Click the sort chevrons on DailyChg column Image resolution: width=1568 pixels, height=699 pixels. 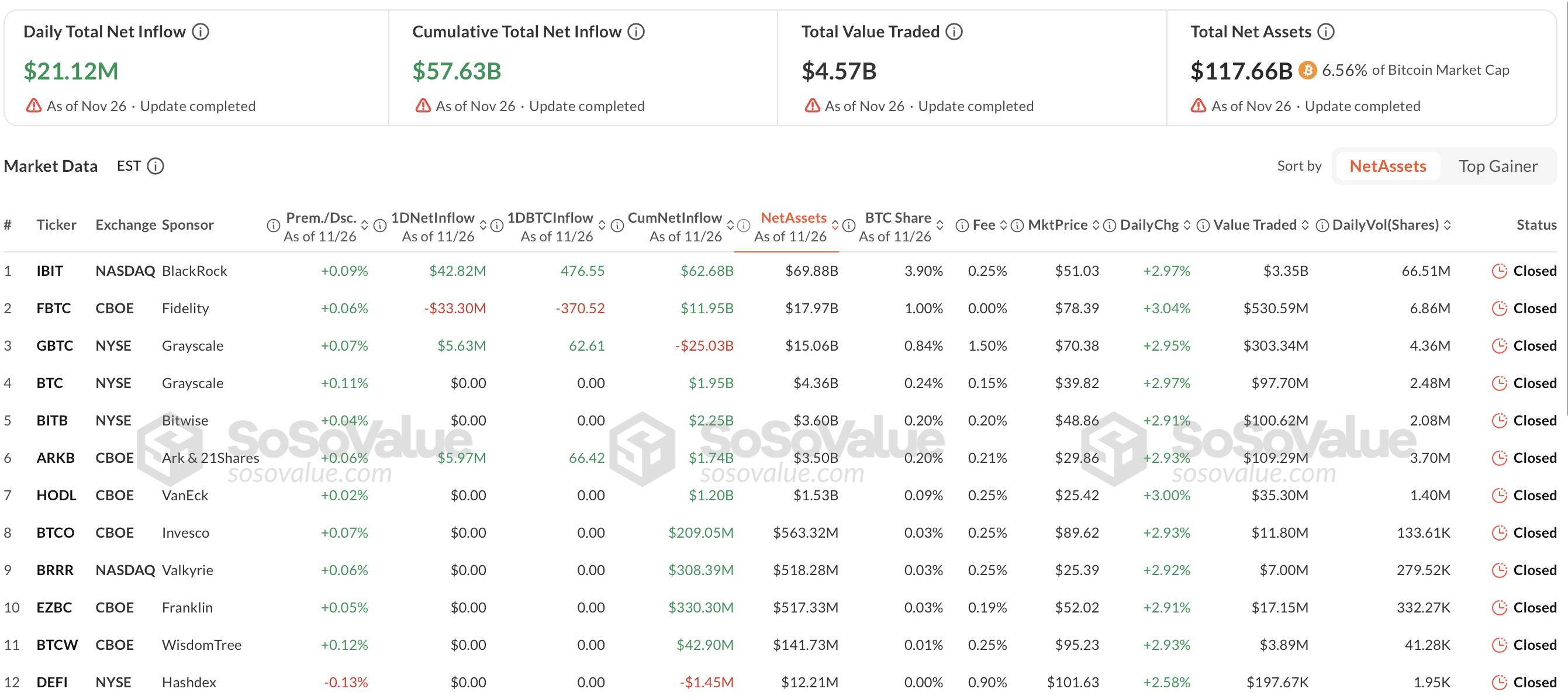coord(1187,224)
